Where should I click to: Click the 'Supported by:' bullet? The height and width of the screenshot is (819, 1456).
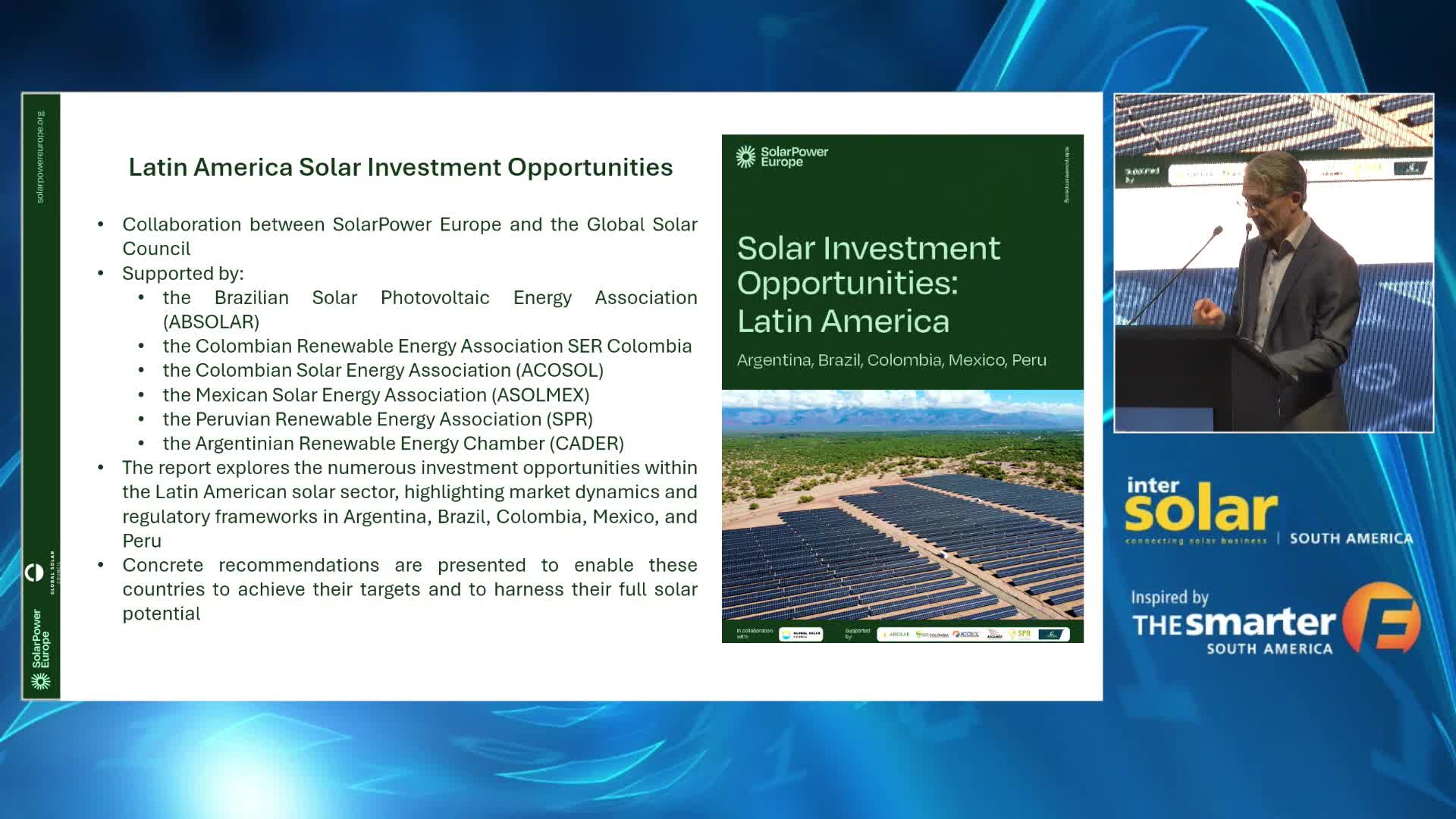(x=183, y=273)
